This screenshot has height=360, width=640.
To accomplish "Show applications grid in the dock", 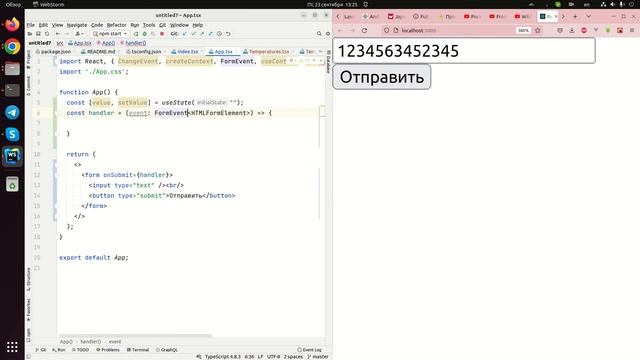I will pyautogui.click(x=12, y=347).
